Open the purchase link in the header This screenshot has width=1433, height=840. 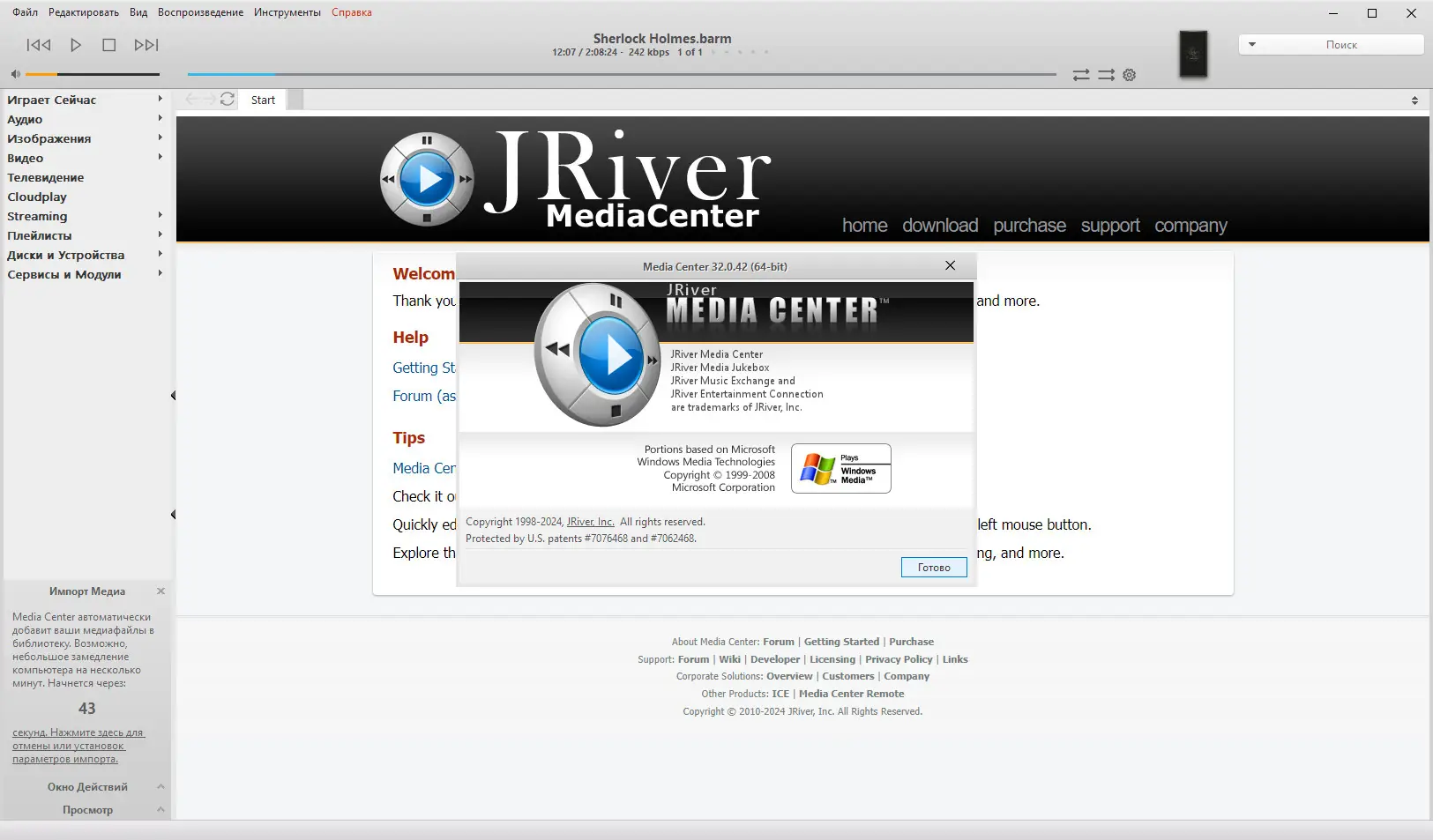(x=1030, y=226)
